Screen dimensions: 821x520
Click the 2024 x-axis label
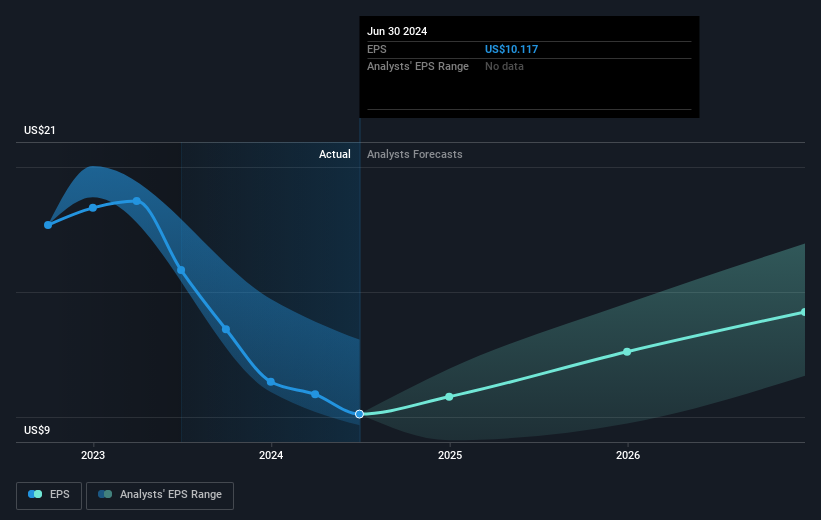[271, 455]
